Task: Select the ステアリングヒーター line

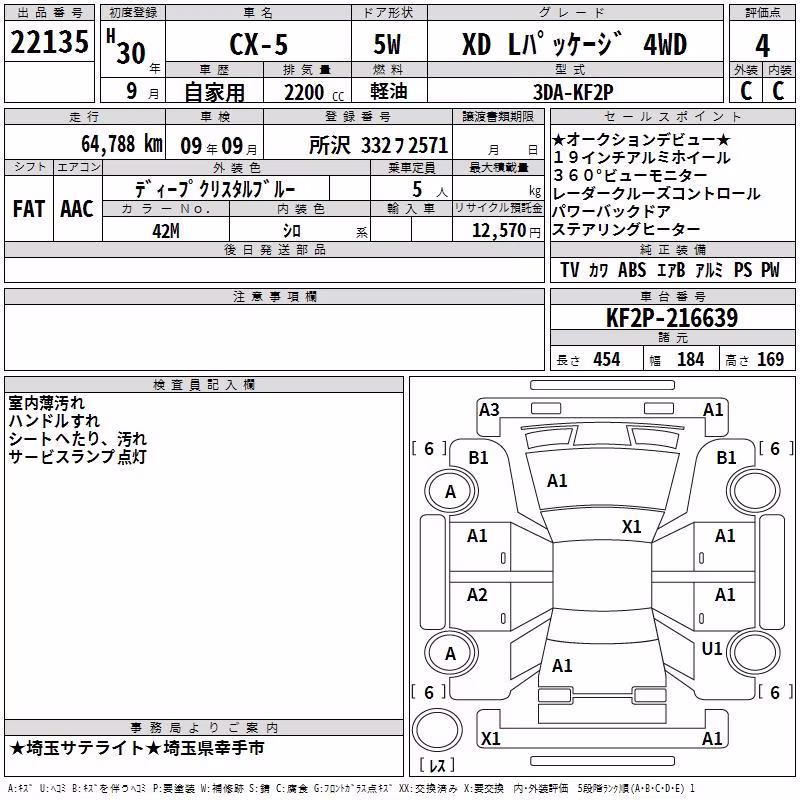Action: click(626, 229)
